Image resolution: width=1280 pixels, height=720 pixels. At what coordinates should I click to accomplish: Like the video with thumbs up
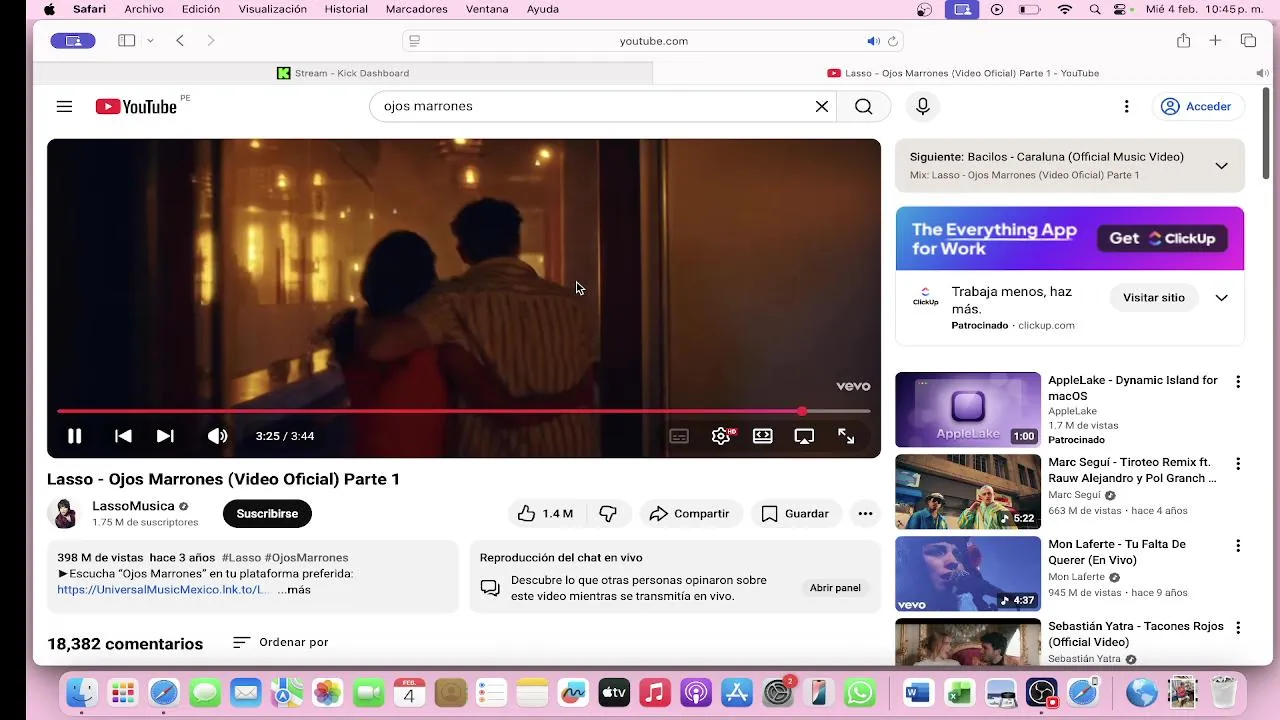pyautogui.click(x=545, y=513)
